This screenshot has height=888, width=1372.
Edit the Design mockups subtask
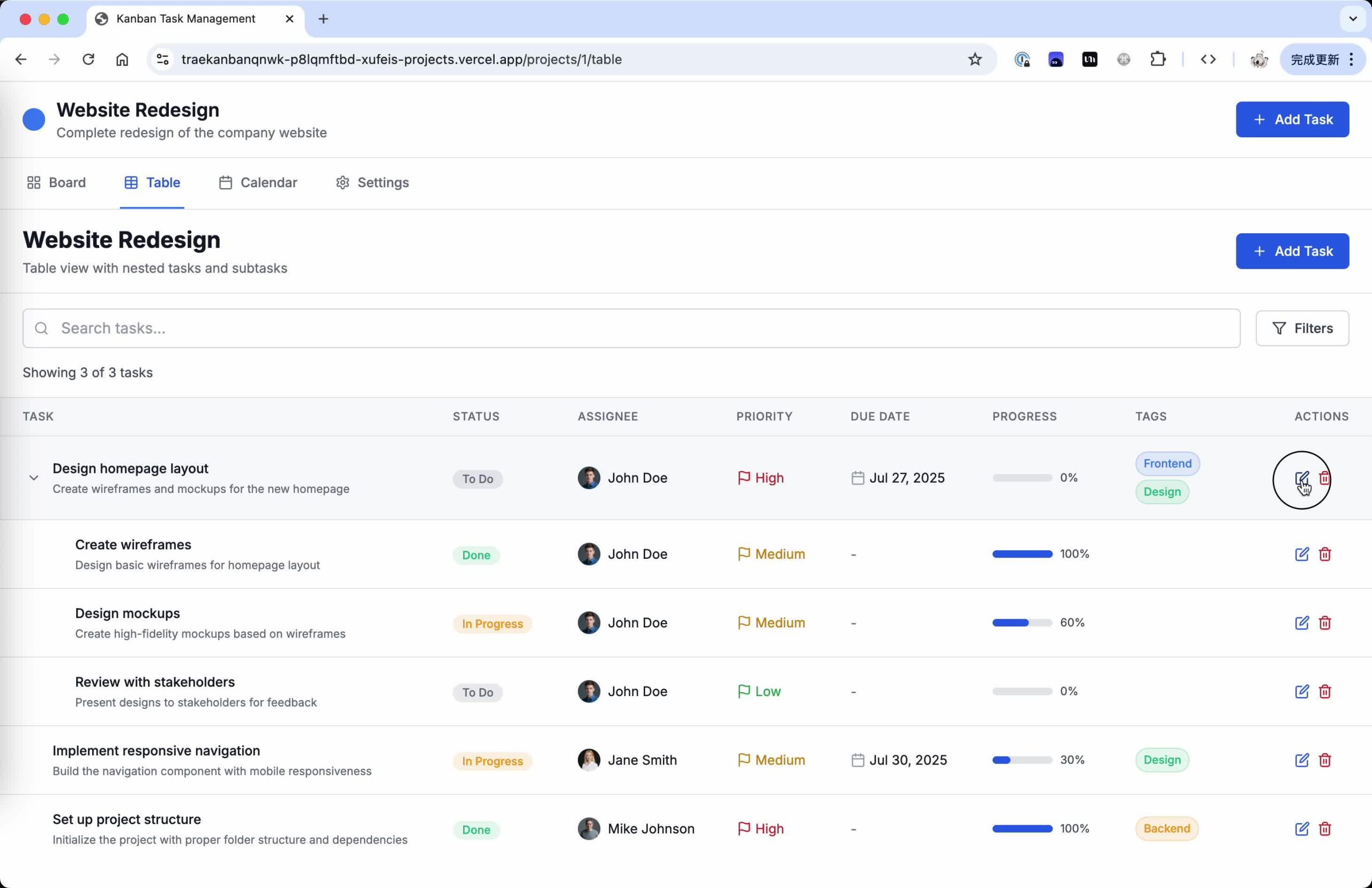point(1301,623)
